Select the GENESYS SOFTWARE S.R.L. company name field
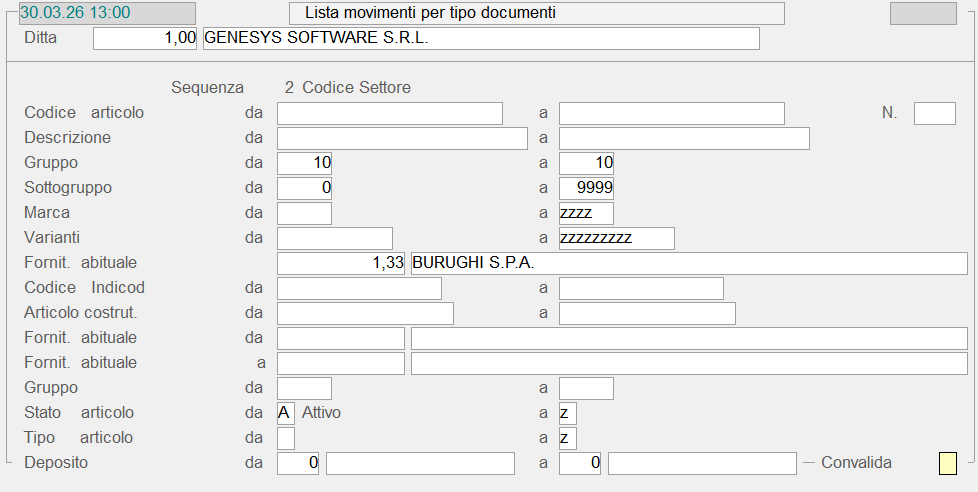This screenshot has height=492, width=978. pyautogui.click(x=480, y=38)
